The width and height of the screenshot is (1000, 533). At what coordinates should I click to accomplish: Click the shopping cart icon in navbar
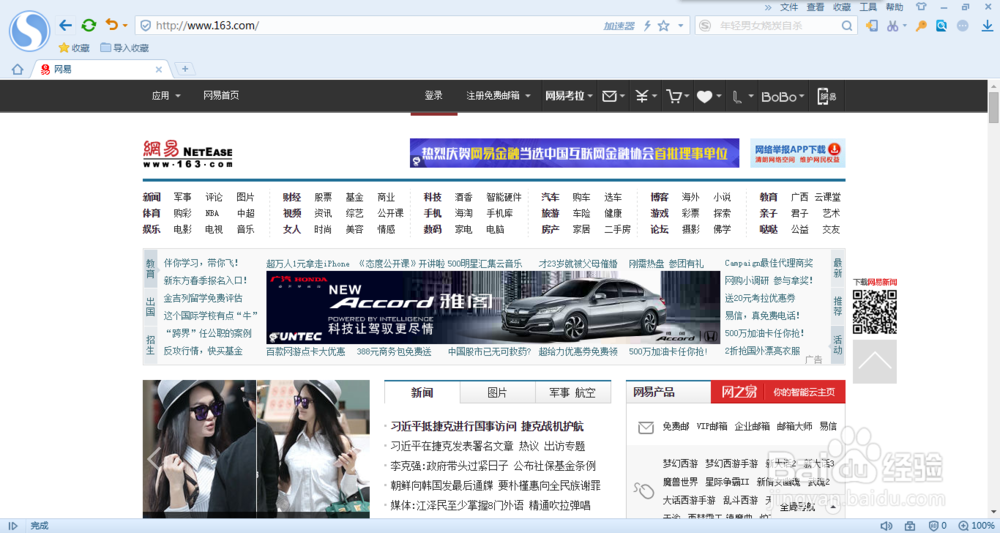pyautogui.click(x=677, y=96)
